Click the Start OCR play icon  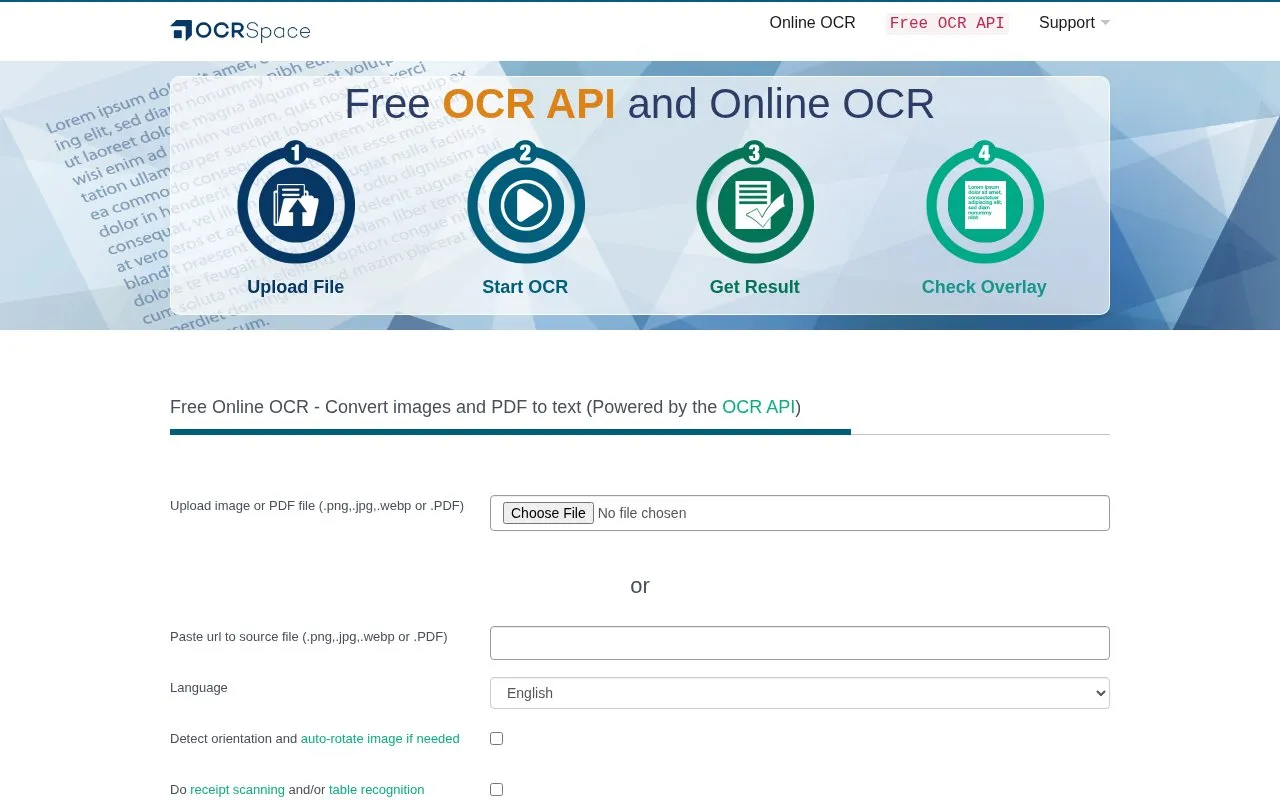(x=526, y=204)
